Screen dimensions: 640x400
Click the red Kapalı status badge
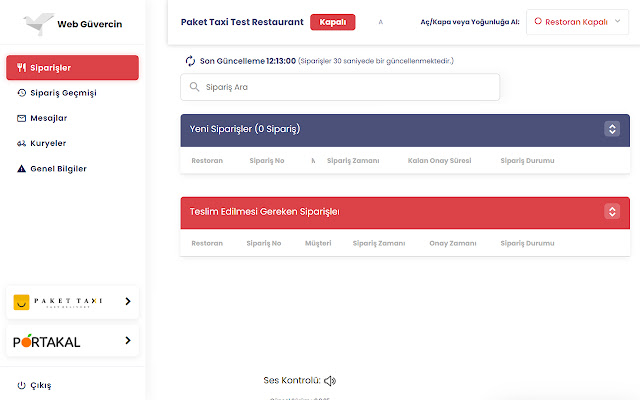[x=333, y=22]
